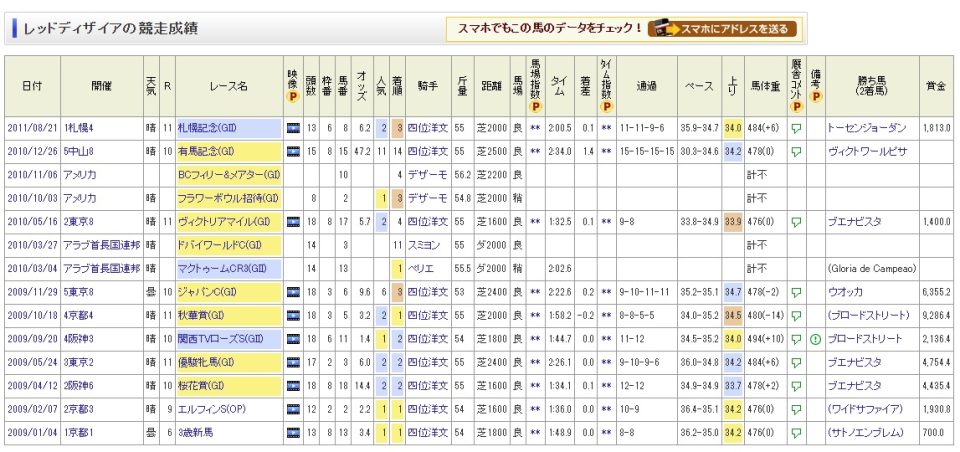Open the video icon for ジャパンC(GI)
The width and height of the screenshot is (960, 452).
tap(293, 293)
